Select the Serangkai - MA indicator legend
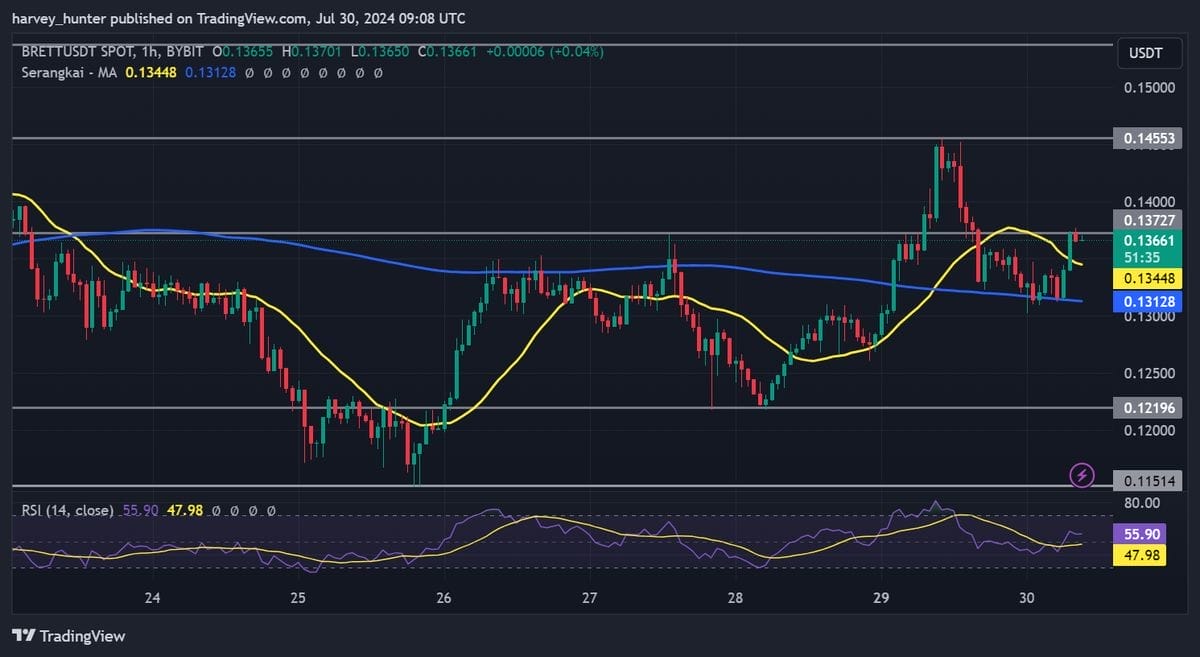Screen dimensions: 1200x657 (70, 73)
